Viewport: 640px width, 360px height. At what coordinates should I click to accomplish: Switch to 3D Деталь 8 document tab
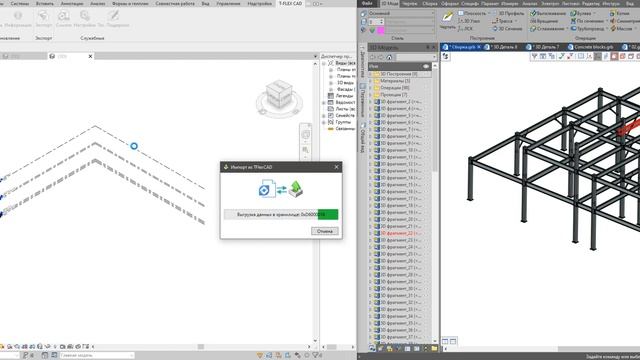click(502, 47)
